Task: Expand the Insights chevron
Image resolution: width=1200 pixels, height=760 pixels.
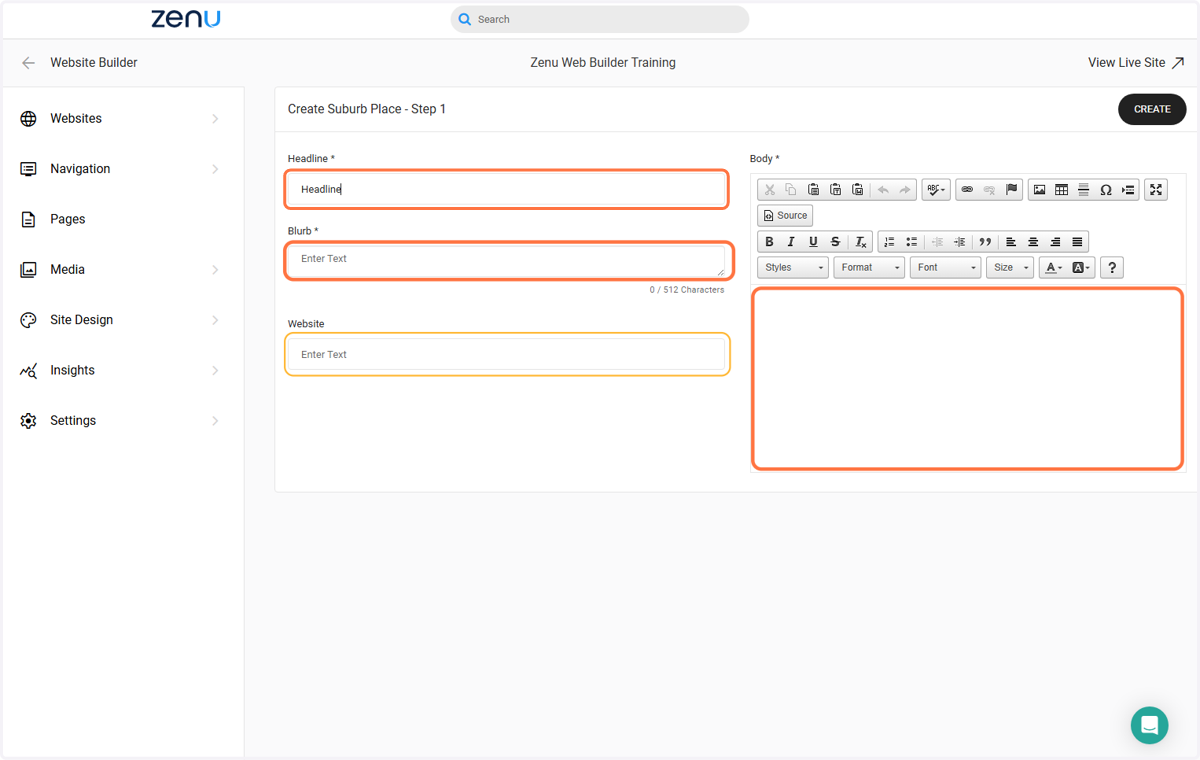Action: (x=215, y=370)
